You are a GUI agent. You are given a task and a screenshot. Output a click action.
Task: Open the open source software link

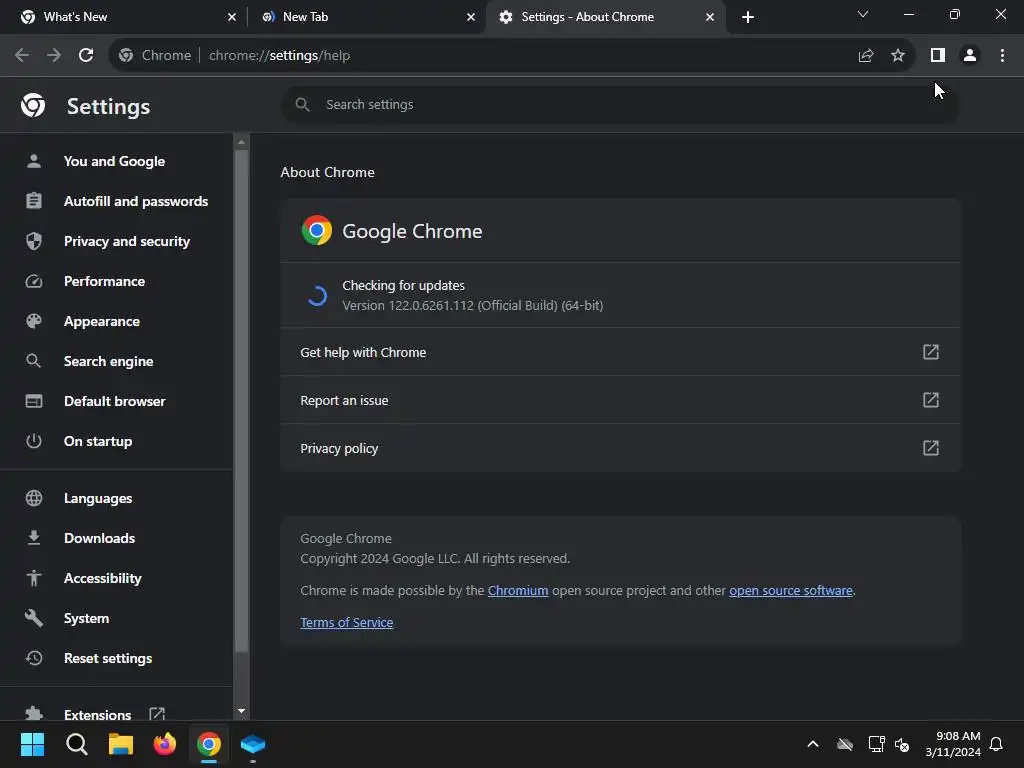click(791, 590)
